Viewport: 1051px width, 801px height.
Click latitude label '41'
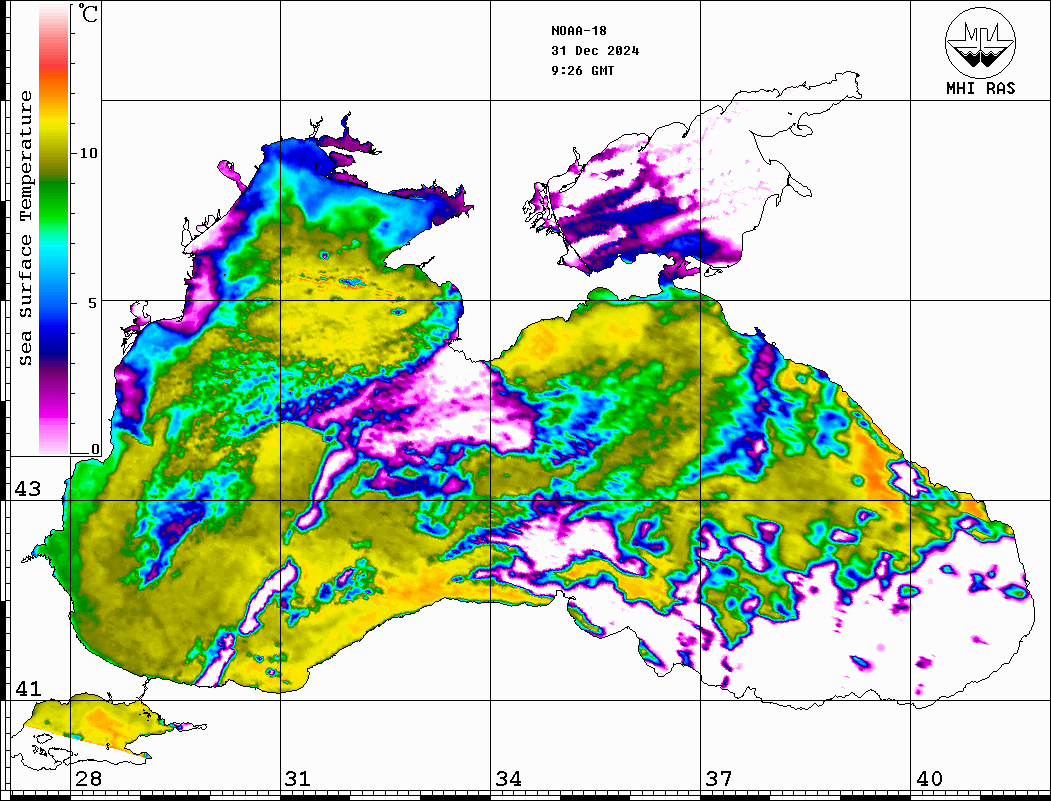coord(28,688)
